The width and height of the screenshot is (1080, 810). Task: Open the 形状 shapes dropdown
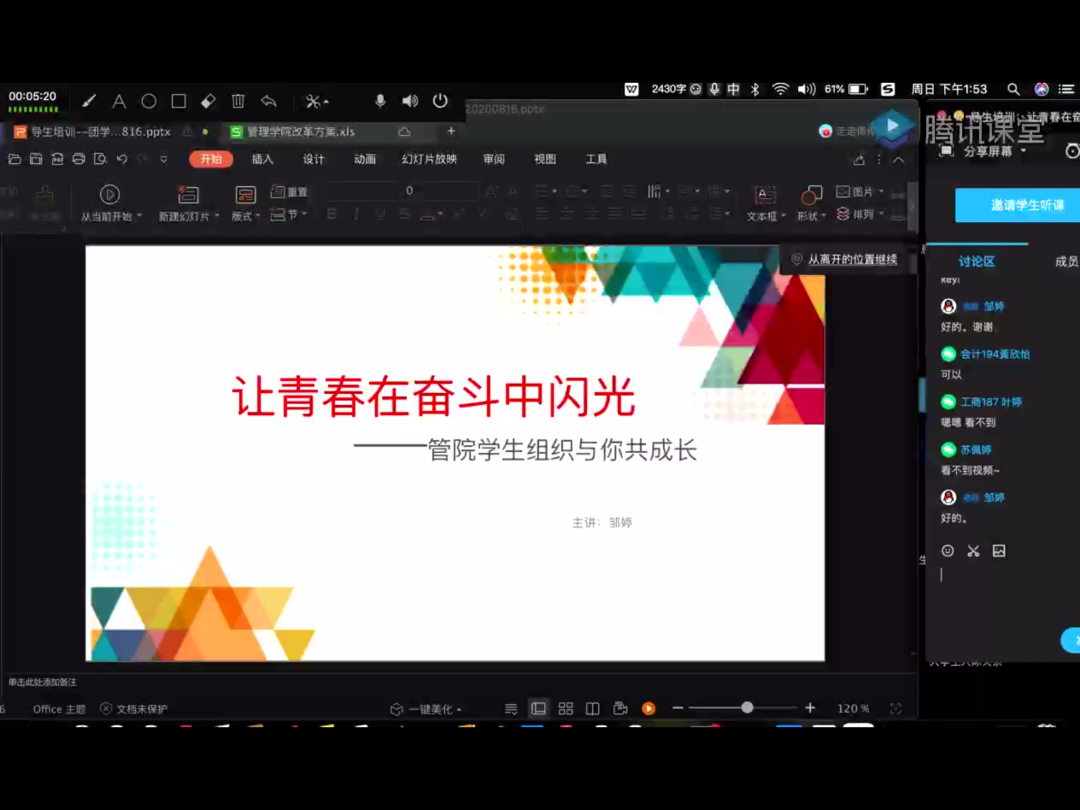point(810,216)
